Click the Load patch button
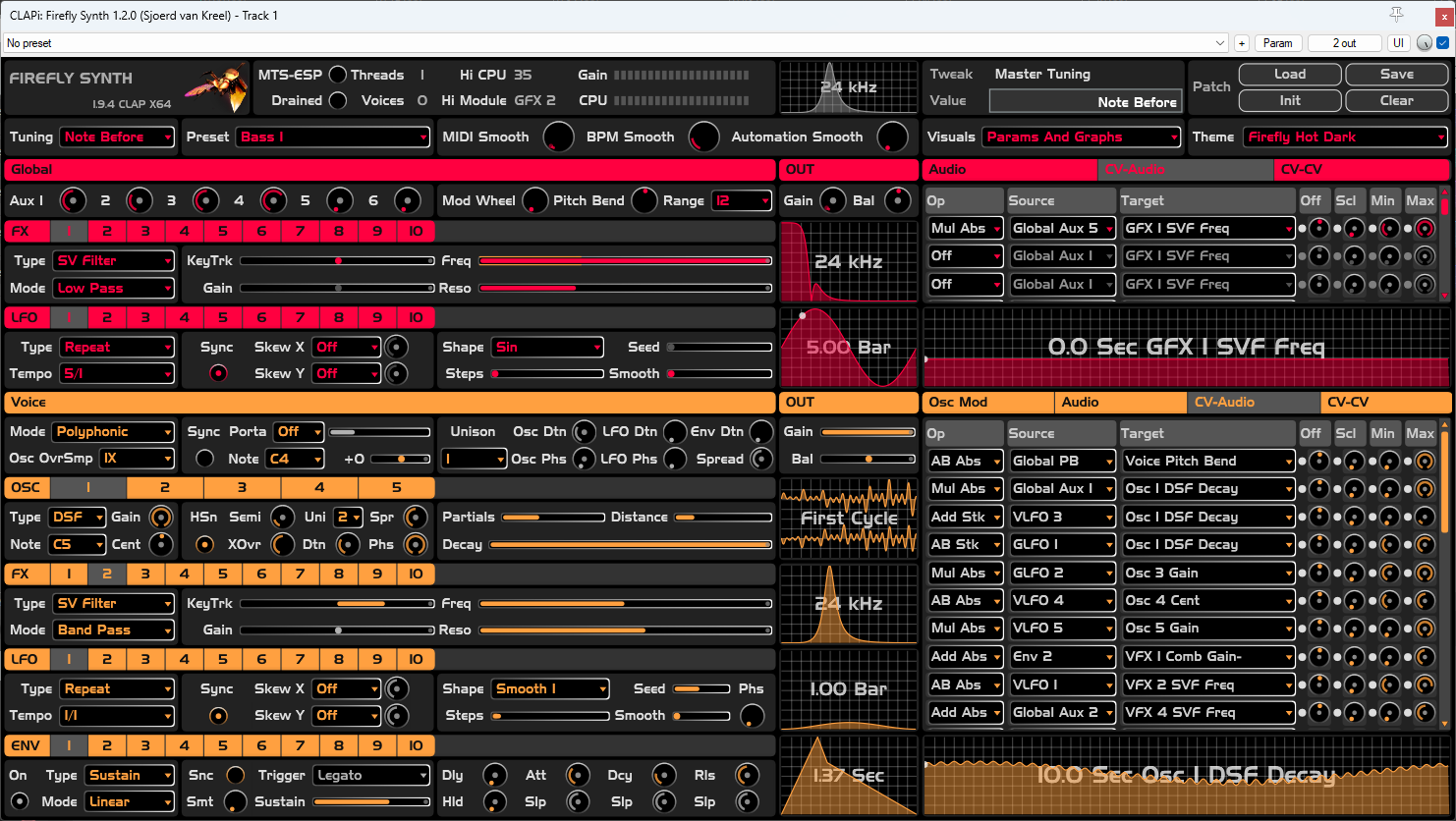The image size is (1456, 821). tap(1290, 75)
